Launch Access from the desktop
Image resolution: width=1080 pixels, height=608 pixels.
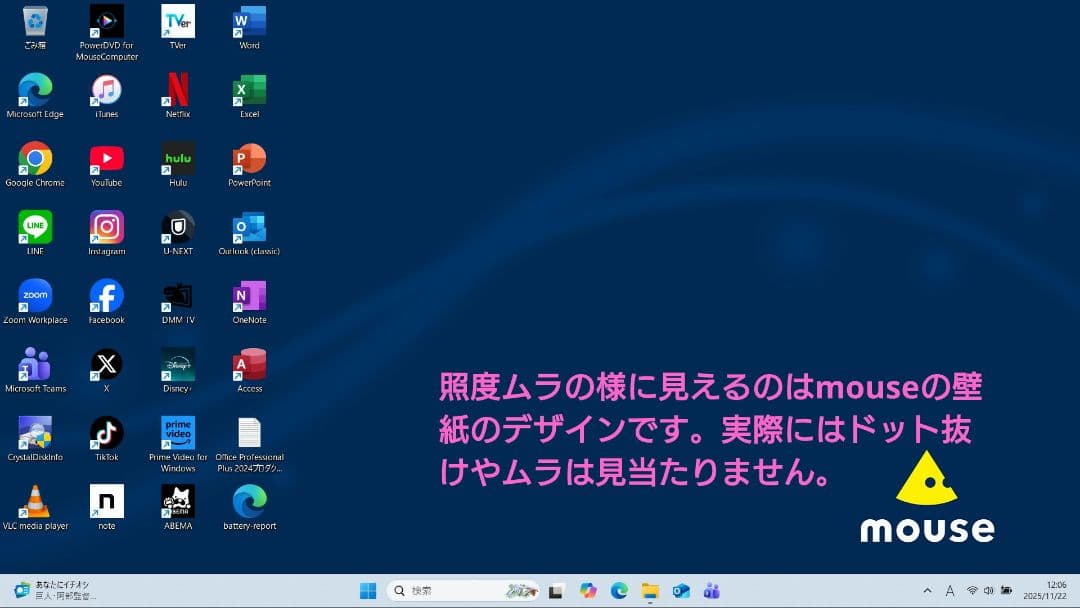pyautogui.click(x=249, y=370)
